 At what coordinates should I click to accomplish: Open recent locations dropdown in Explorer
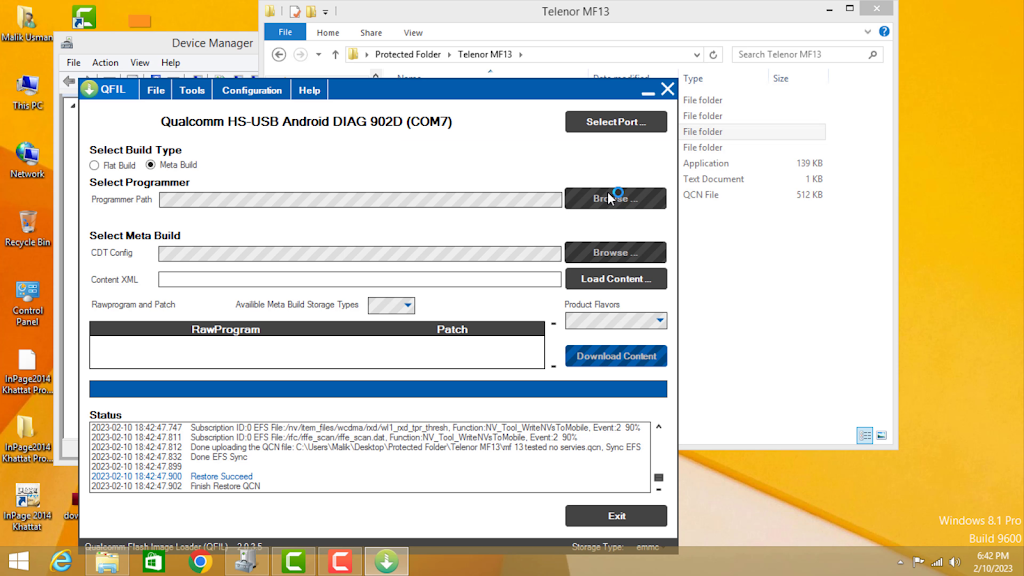(x=319, y=55)
